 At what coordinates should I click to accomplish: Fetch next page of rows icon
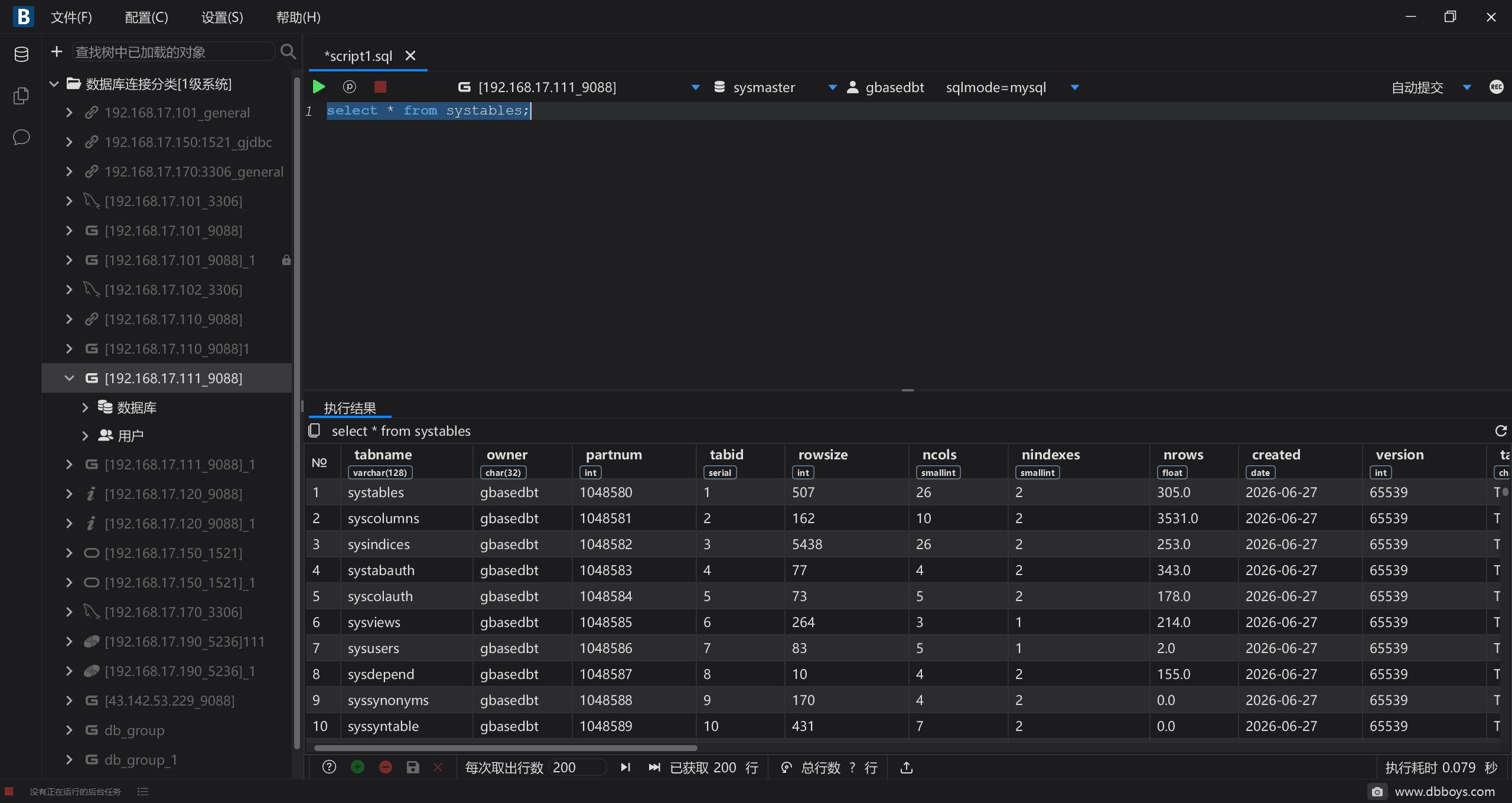(x=625, y=767)
